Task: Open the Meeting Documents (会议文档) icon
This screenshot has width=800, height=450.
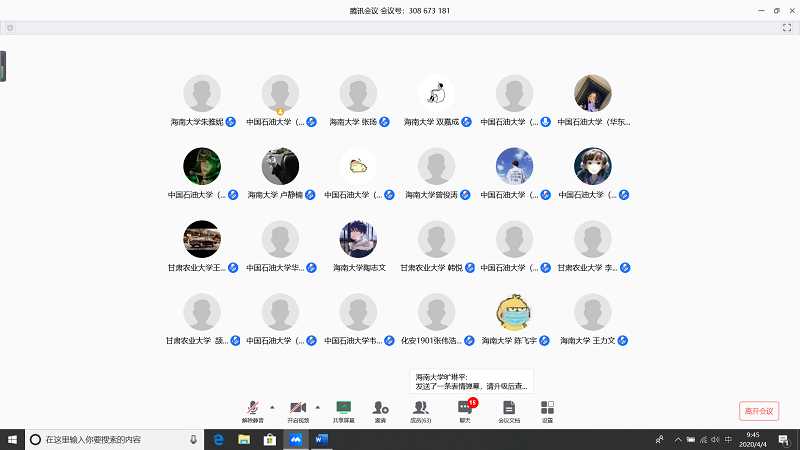Action: tap(509, 410)
